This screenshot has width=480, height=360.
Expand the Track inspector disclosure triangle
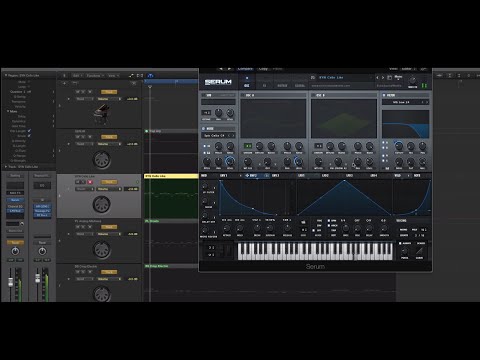[6, 166]
